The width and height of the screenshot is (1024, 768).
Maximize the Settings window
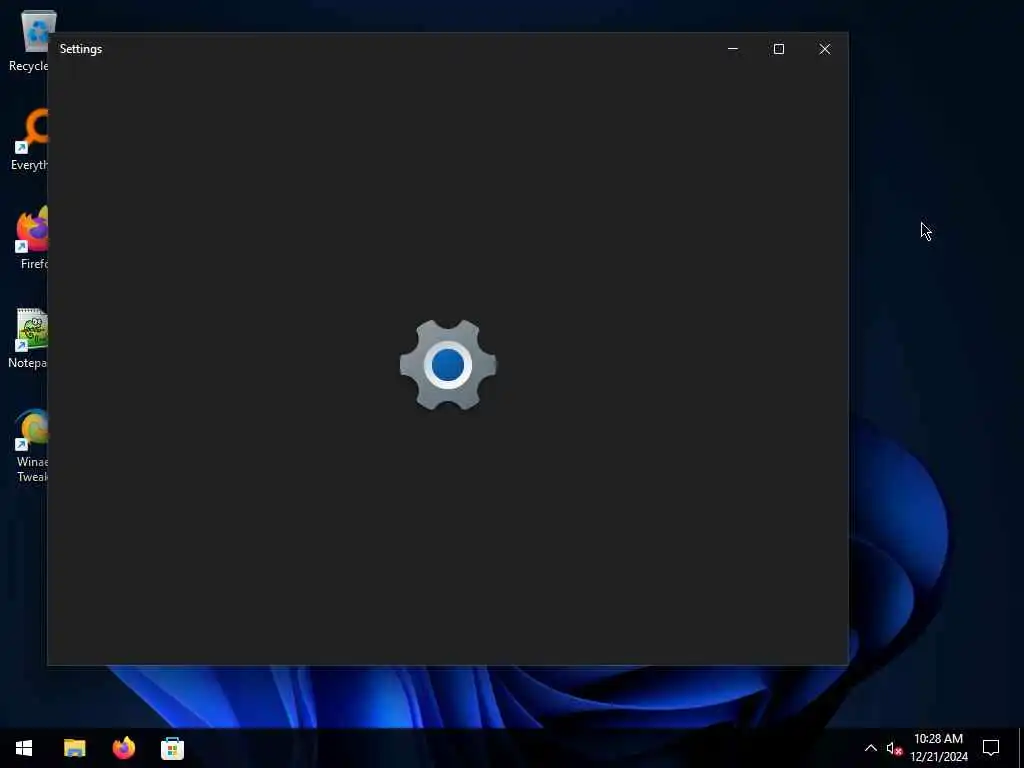(x=778, y=49)
